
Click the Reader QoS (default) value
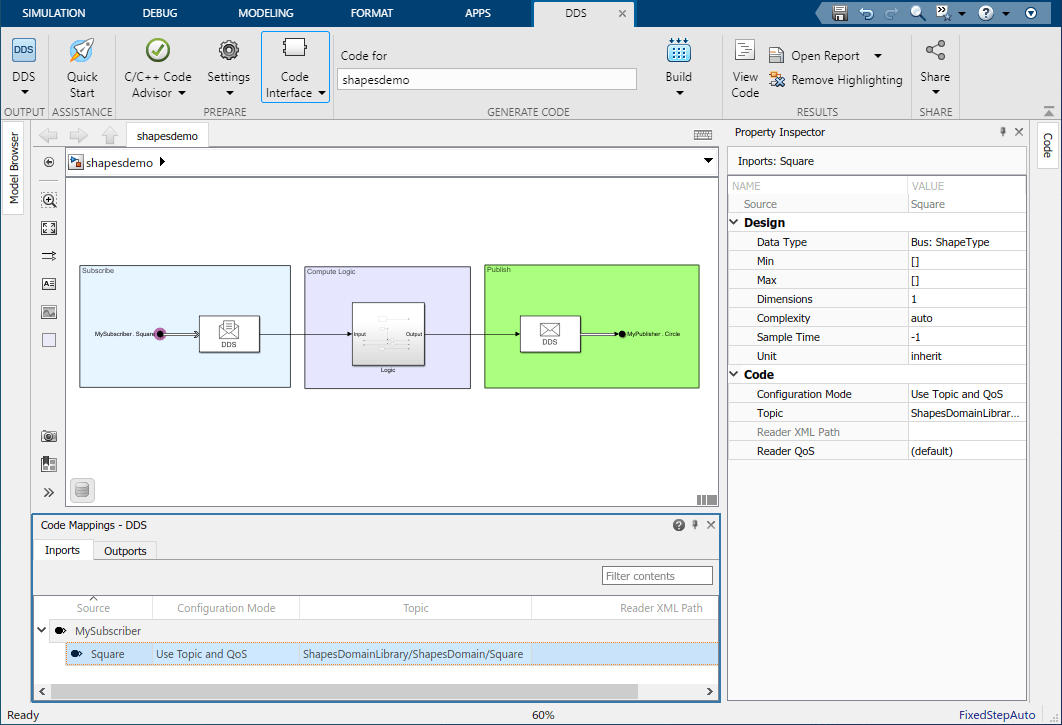point(967,451)
